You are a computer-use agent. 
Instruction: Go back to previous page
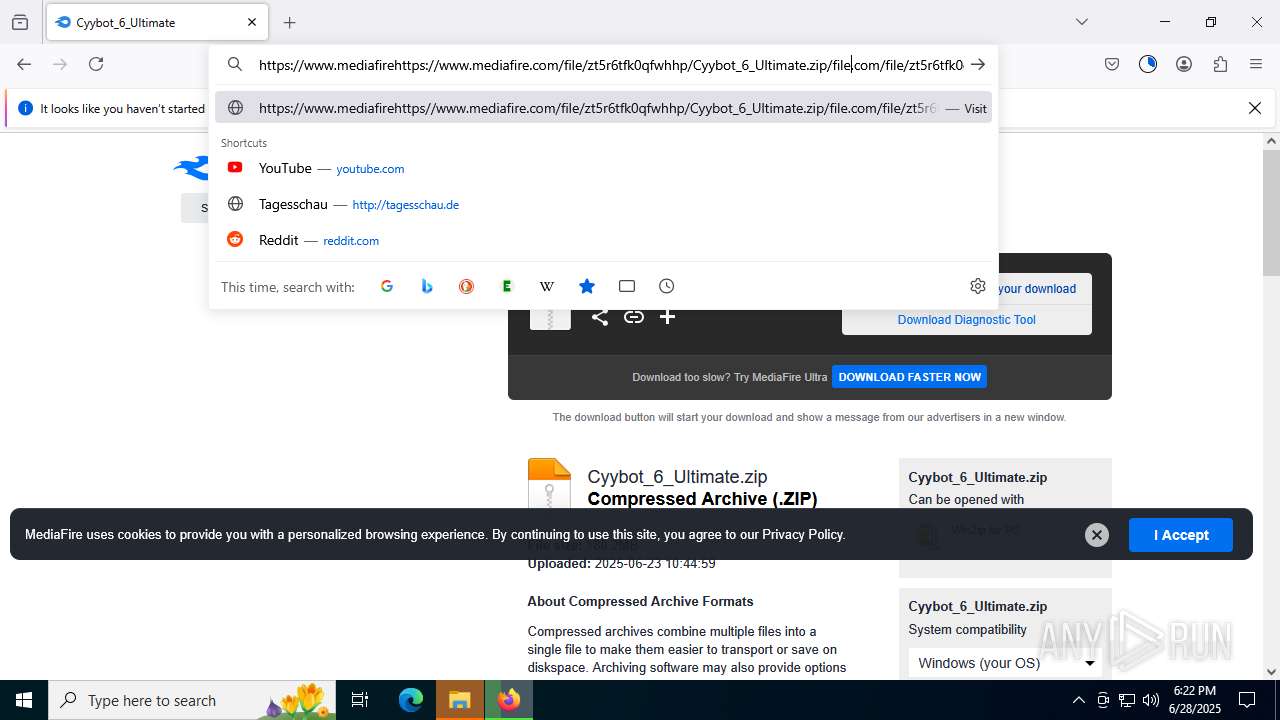pos(24,64)
